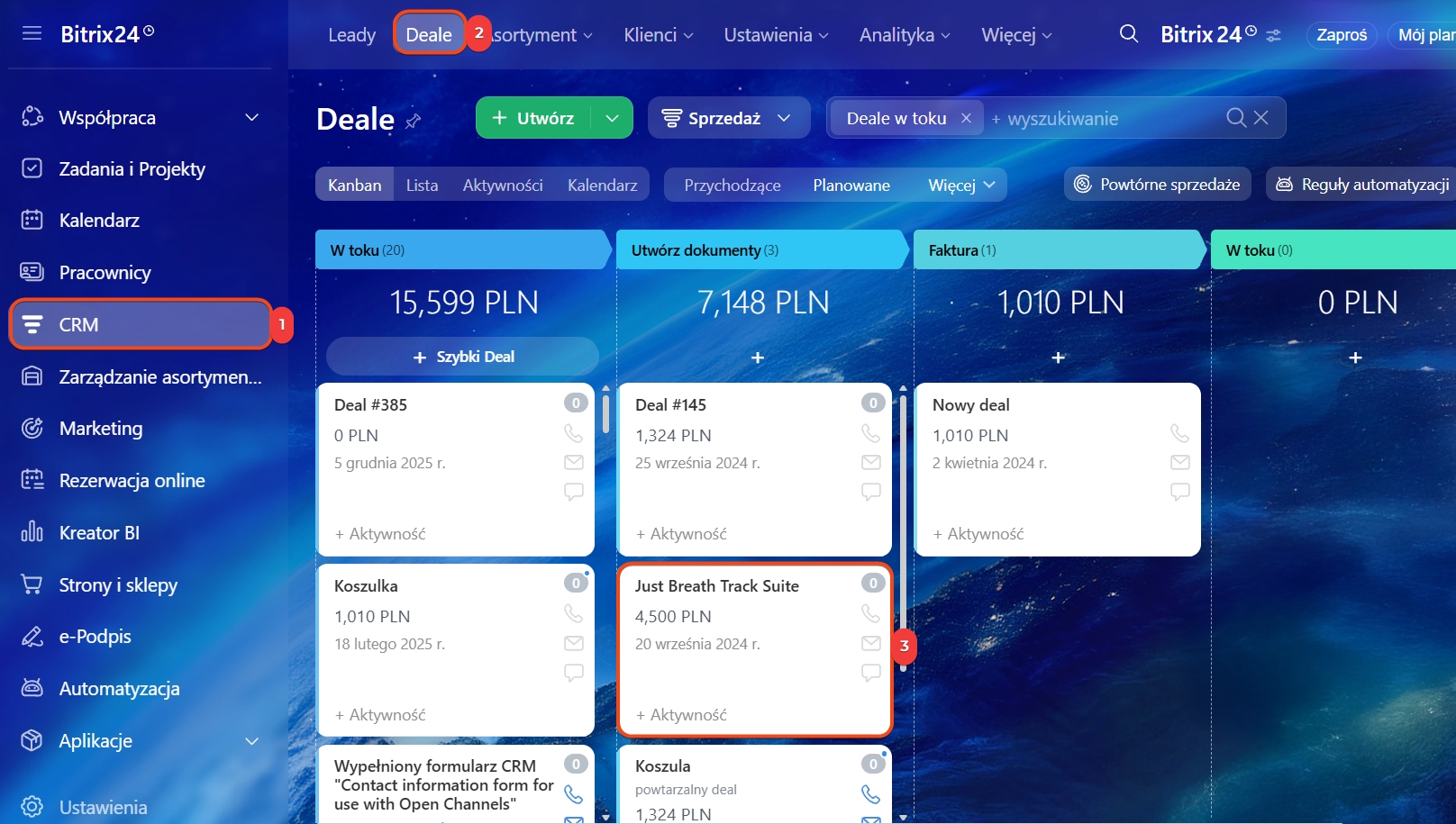This screenshot has height=824, width=1456.
Task: Click the email icon on Just Breath Track Suite card
Action: 870,643
